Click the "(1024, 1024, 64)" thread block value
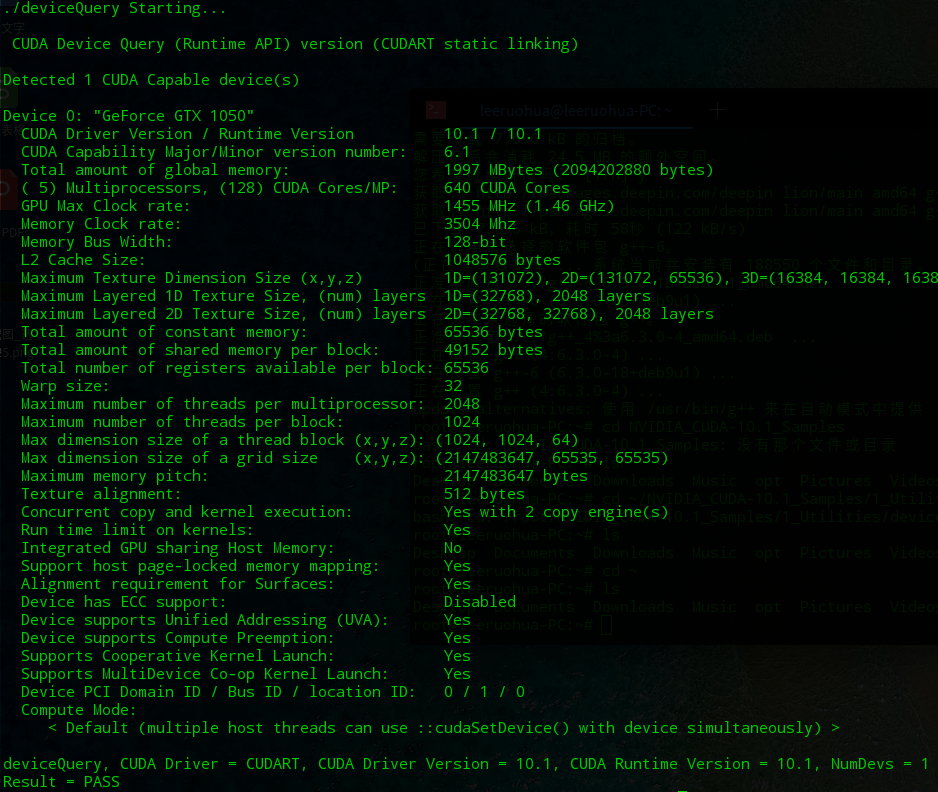 (x=507, y=440)
